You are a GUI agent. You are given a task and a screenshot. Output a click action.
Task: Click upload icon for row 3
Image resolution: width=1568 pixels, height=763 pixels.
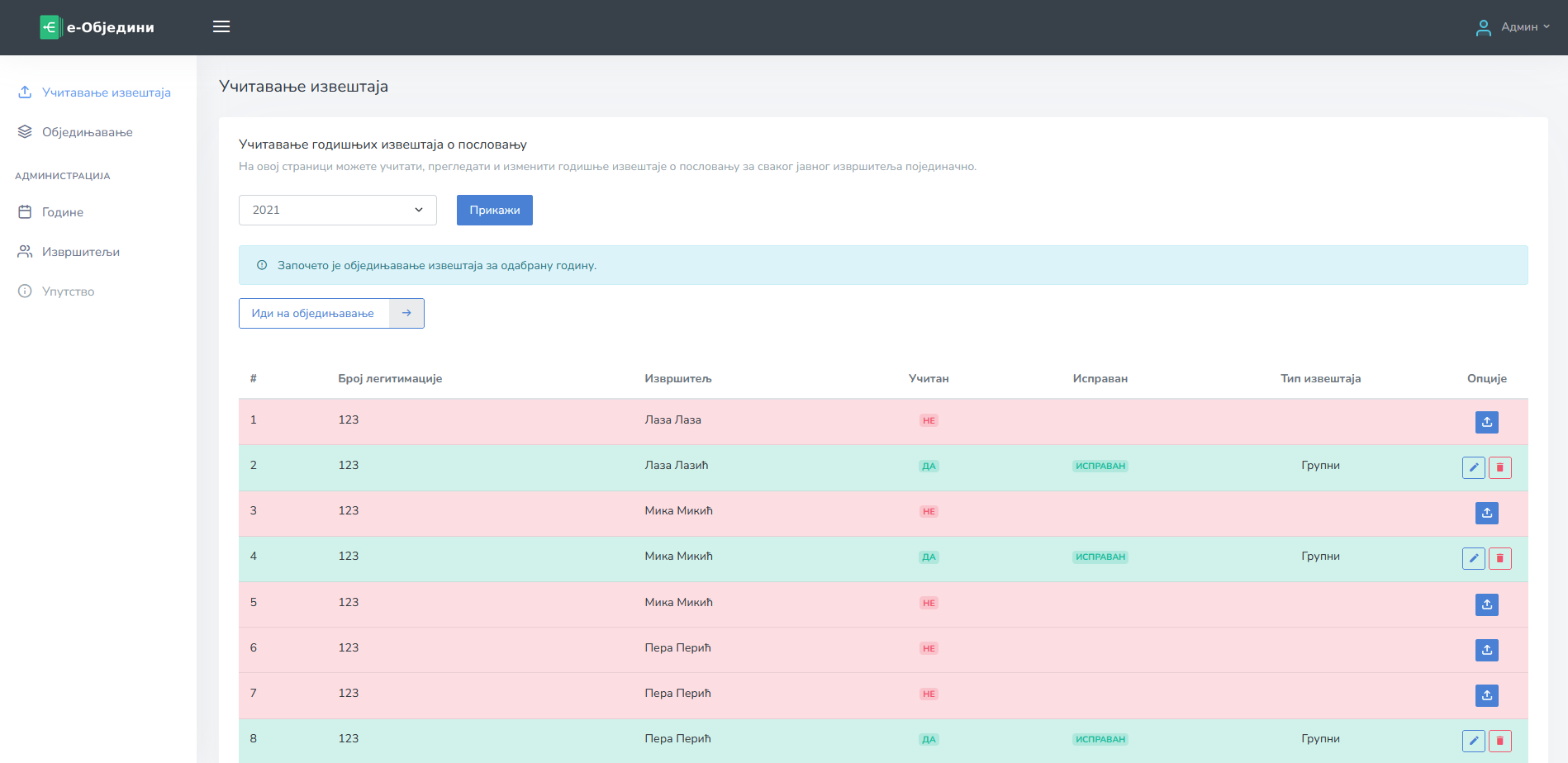(x=1486, y=513)
